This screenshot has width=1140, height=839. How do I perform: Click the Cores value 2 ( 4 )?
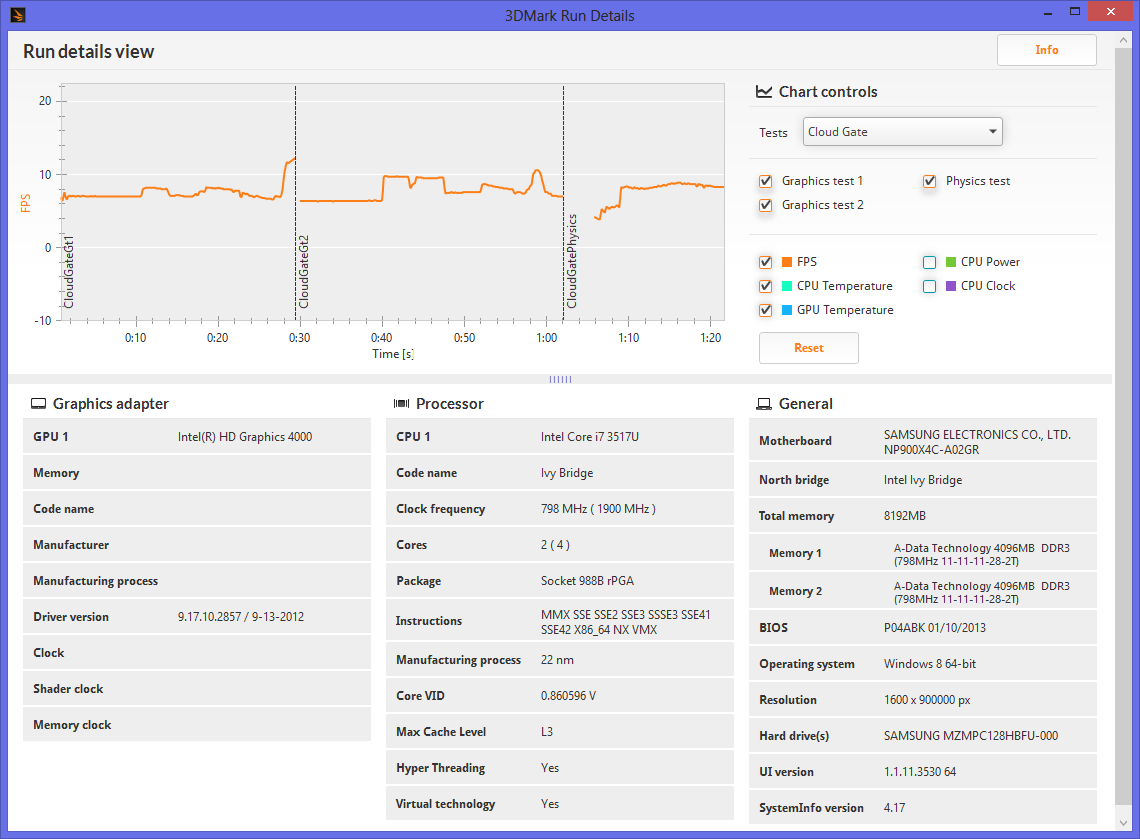pyautogui.click(x=555, y=545)
